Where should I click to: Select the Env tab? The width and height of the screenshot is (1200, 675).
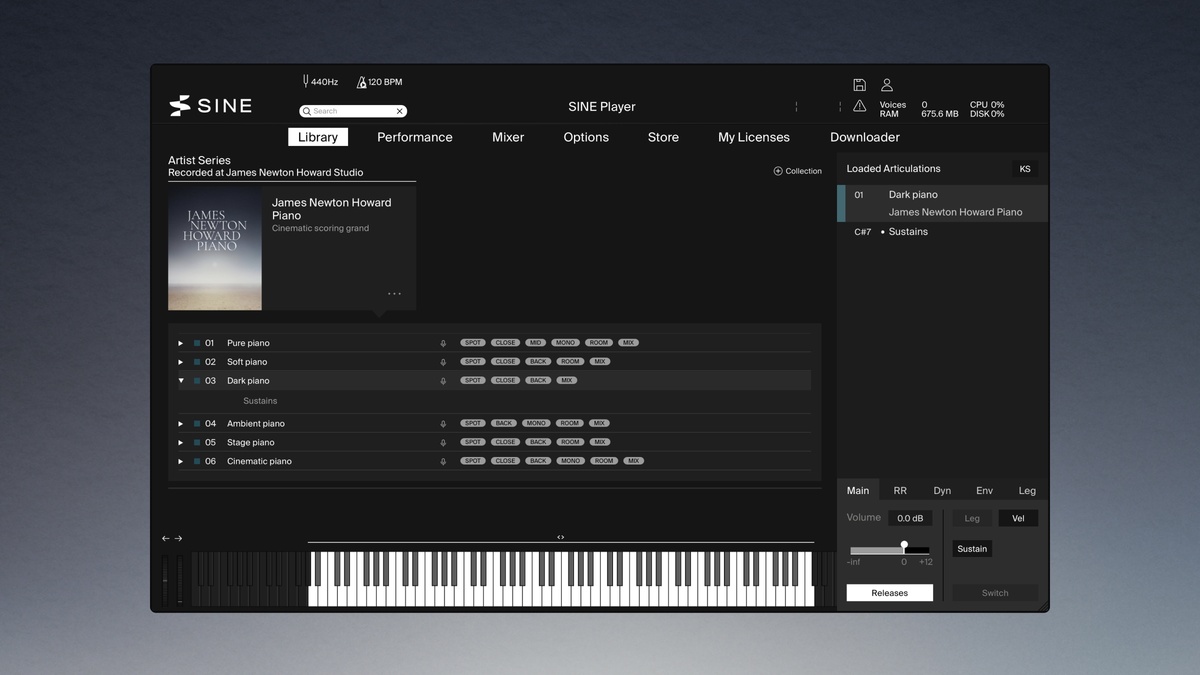point(984,490)
